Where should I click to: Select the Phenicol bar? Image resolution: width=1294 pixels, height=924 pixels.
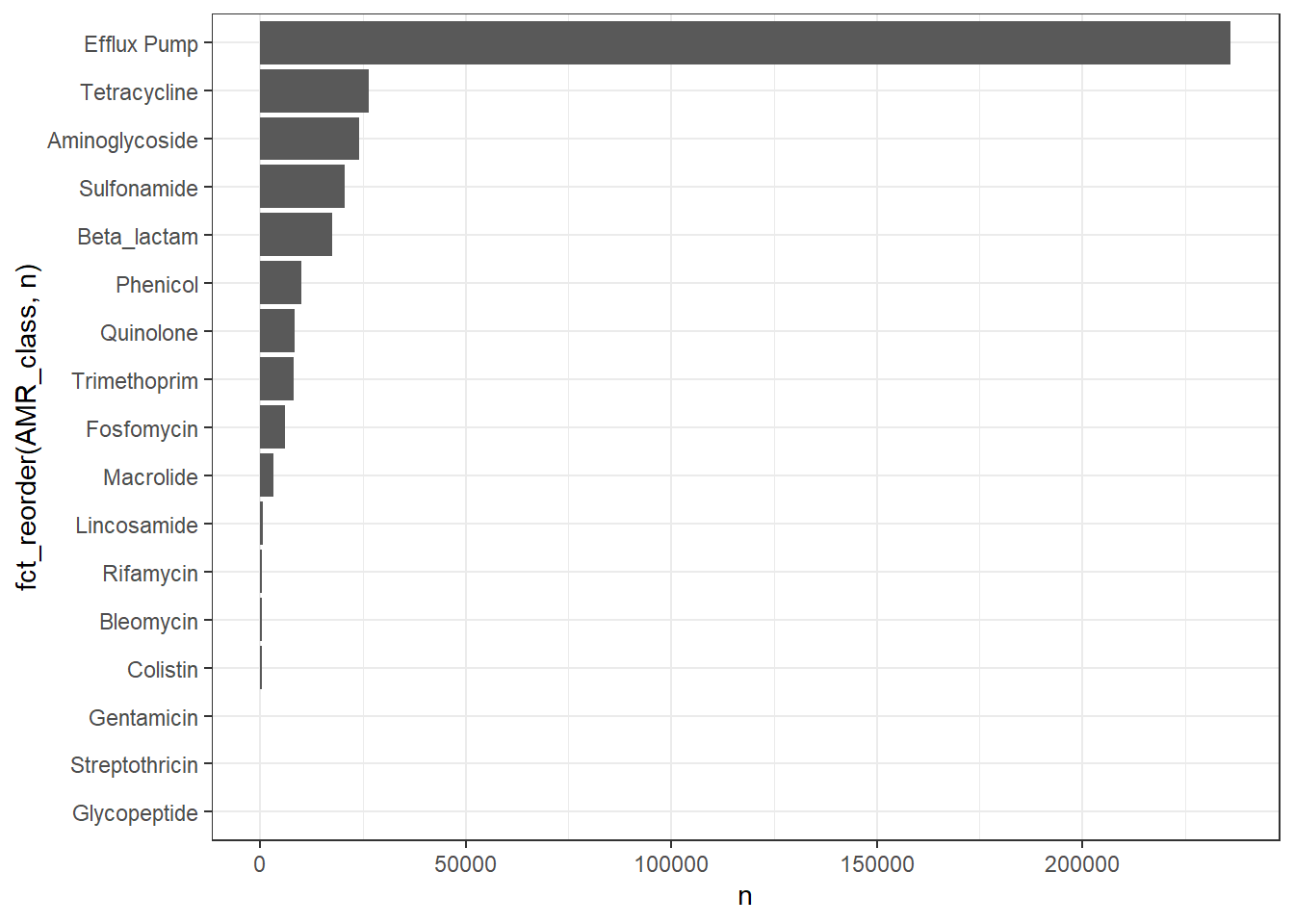click(280, 283)
